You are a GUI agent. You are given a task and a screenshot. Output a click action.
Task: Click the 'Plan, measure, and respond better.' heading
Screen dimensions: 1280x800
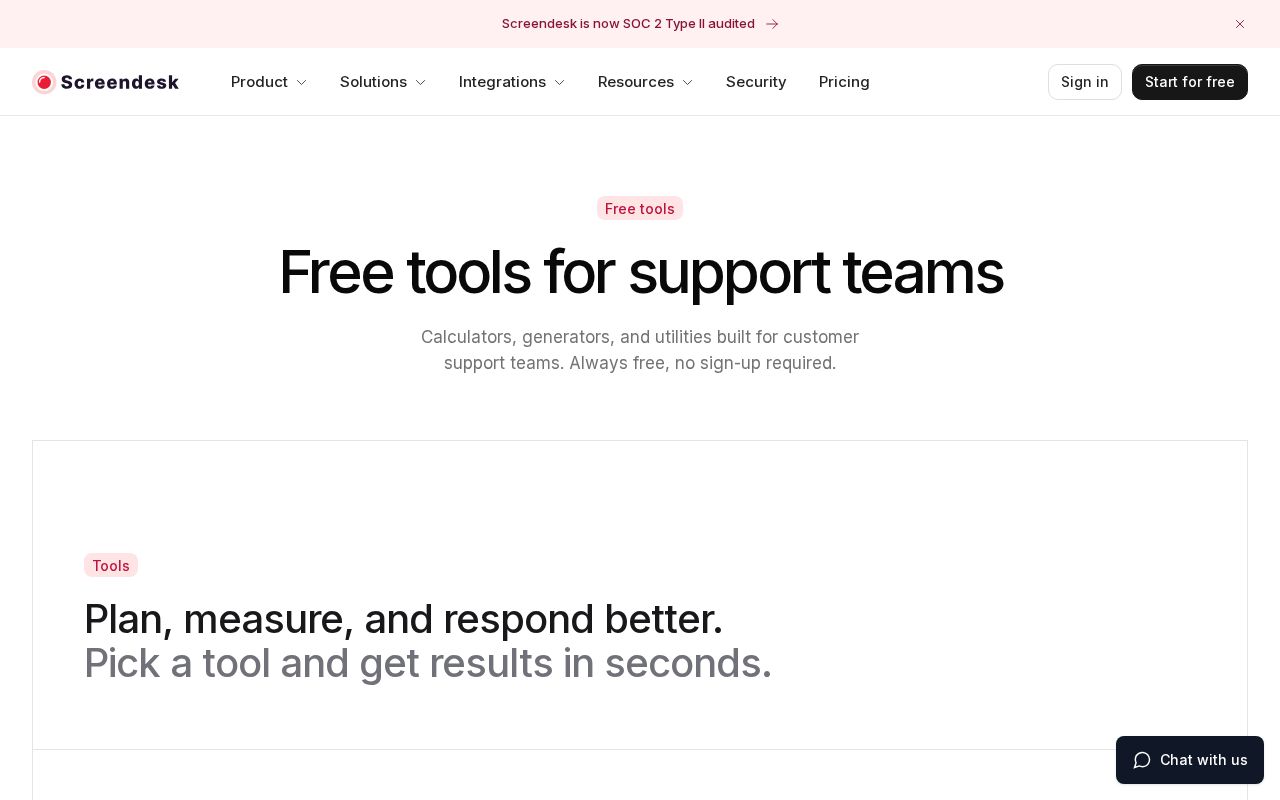403,619
